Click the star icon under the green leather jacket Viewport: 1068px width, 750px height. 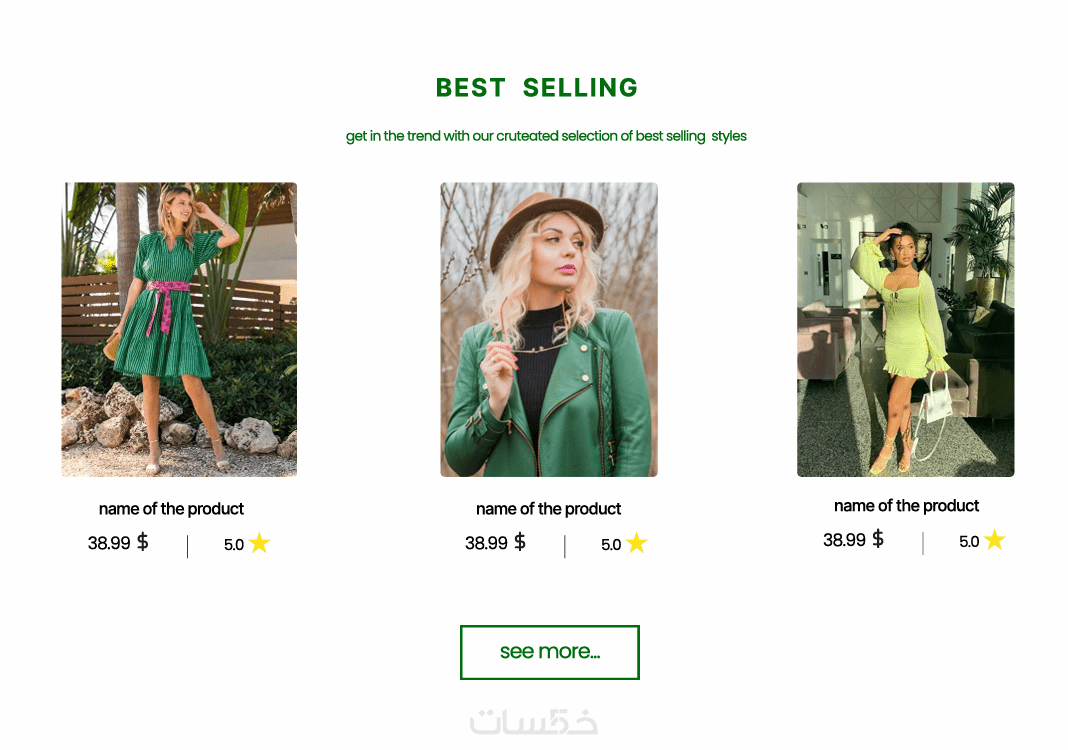coord(637,543)
